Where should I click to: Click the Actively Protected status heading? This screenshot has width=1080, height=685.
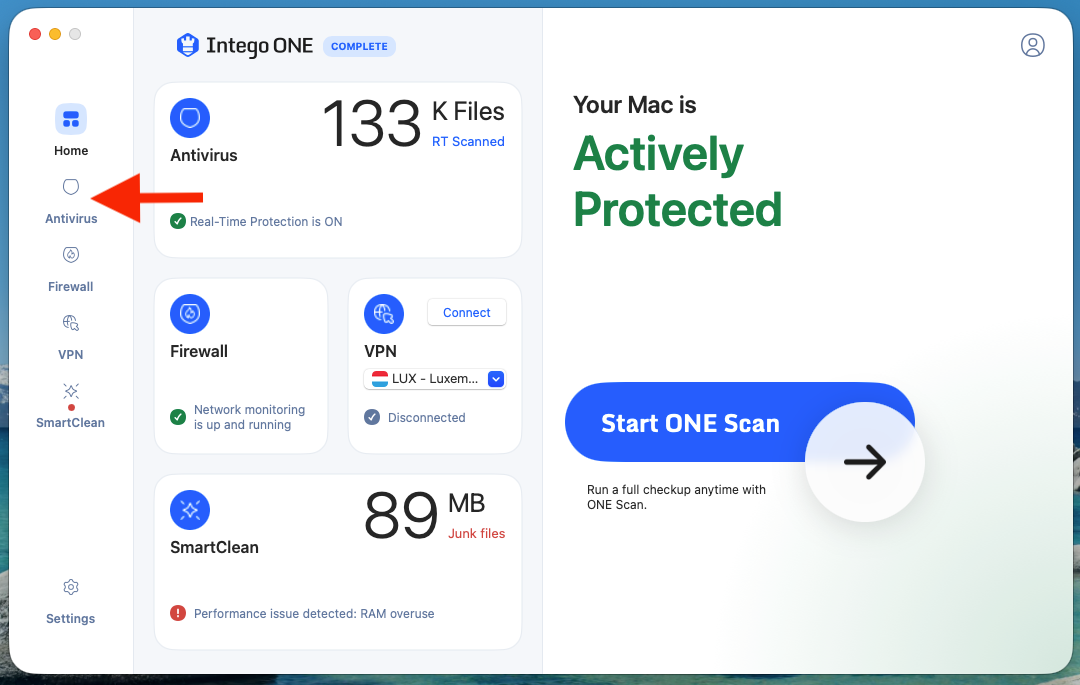click(678, 181)
